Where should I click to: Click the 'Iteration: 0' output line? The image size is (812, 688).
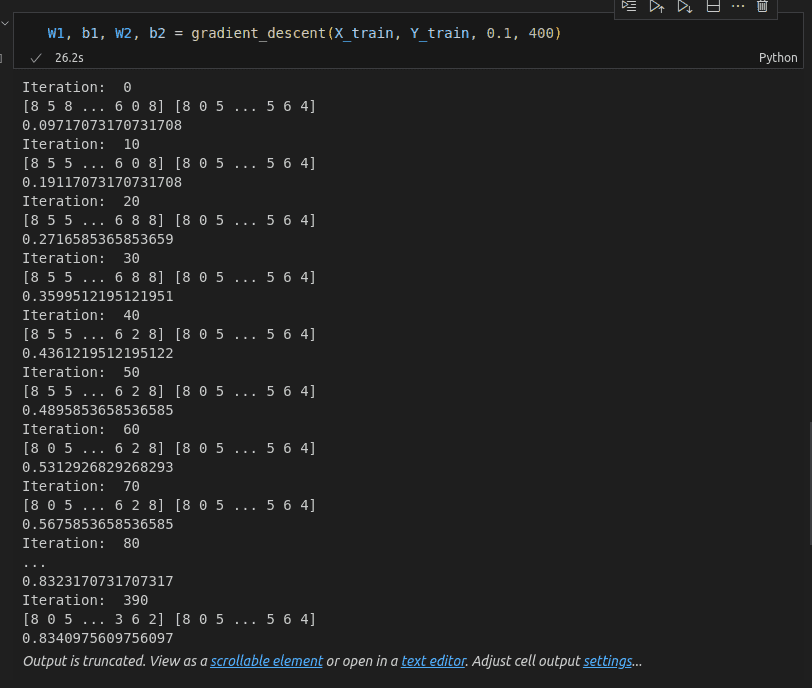pyautogui.click(x=77, y=87)
